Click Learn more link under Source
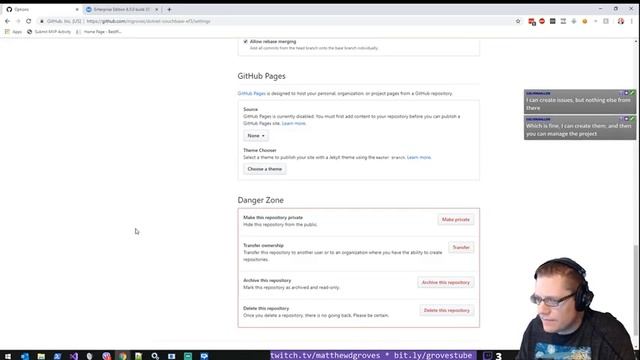The image size is (640, 360). 293,123
